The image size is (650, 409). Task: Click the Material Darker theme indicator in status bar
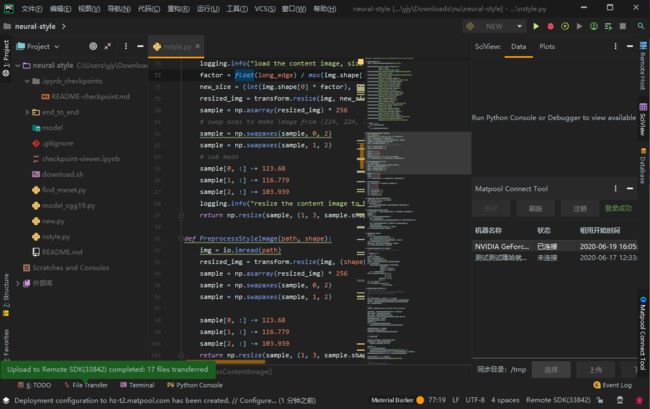(x=397, y=400)
